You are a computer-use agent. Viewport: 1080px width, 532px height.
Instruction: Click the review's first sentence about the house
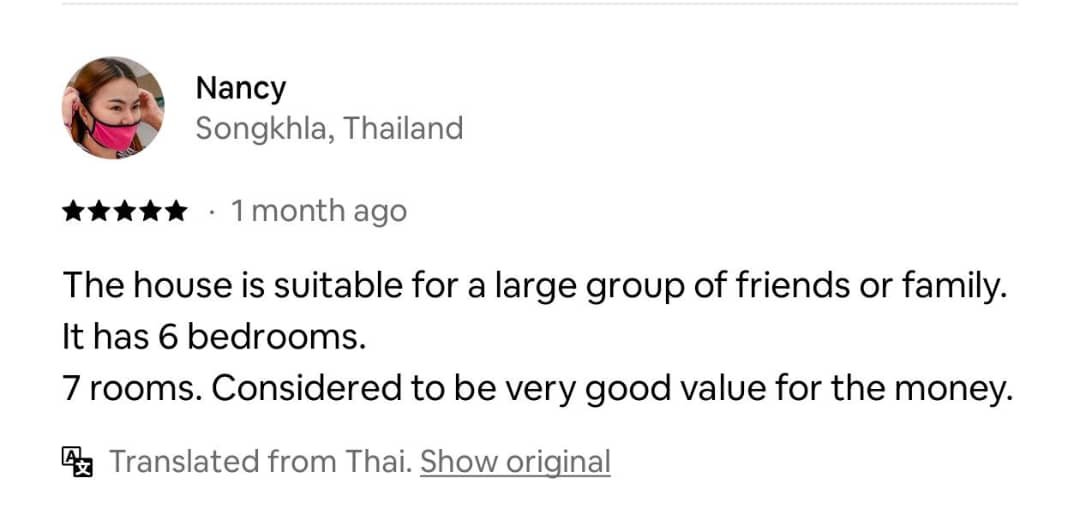(532, 286)
